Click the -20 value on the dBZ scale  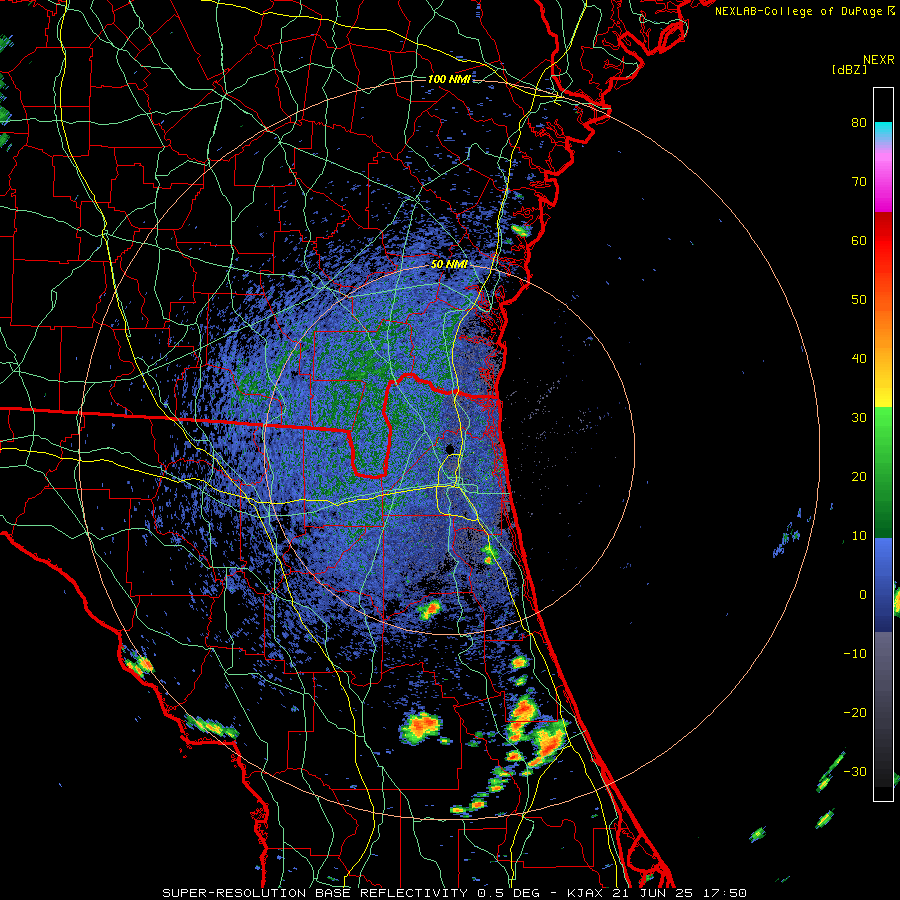(855, 712)
